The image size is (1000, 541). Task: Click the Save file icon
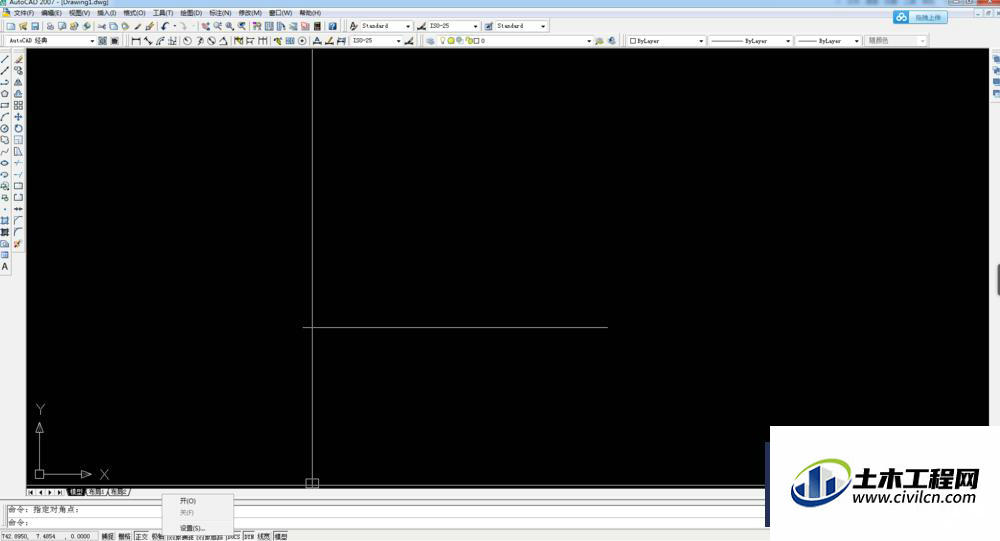point(35,26)
